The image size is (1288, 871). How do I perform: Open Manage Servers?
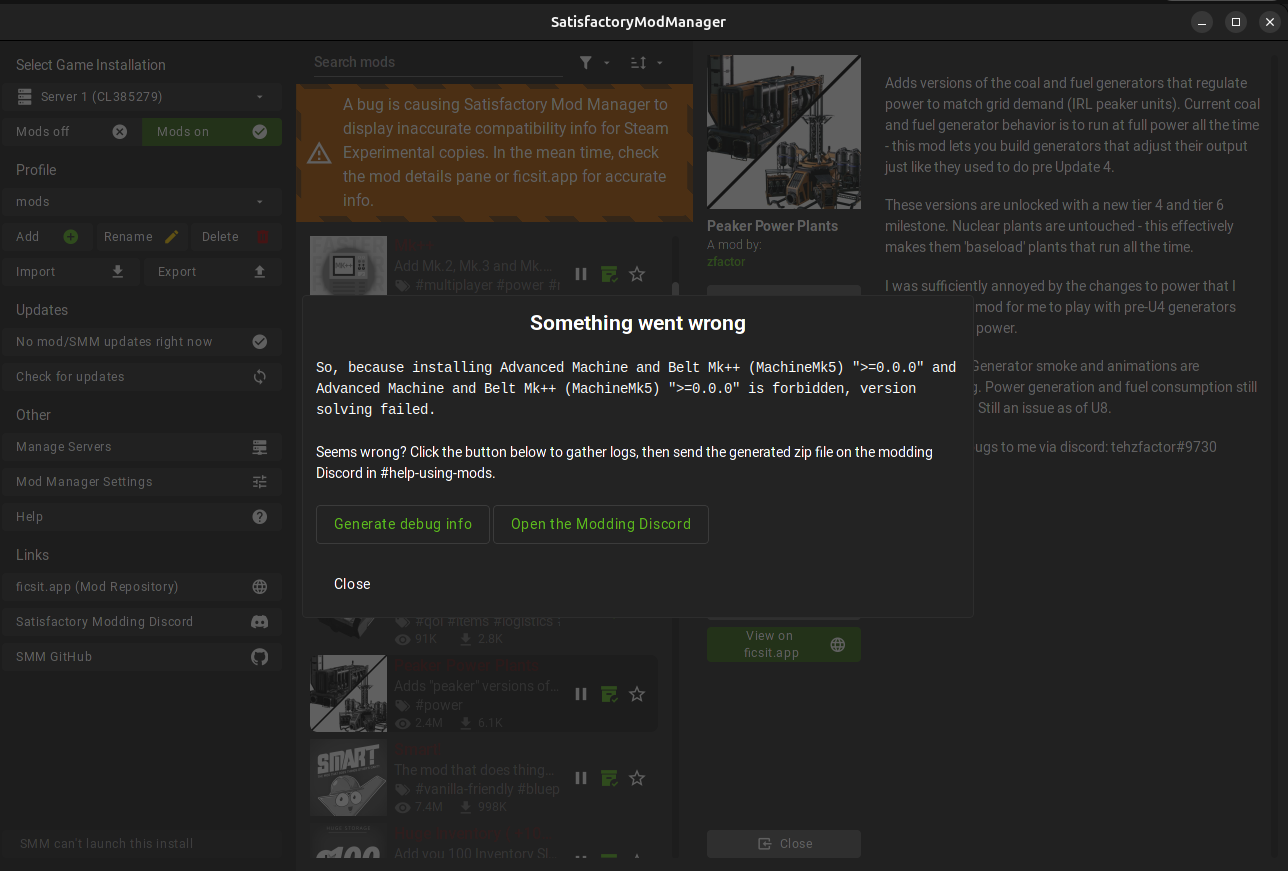[x=141, y=447]
